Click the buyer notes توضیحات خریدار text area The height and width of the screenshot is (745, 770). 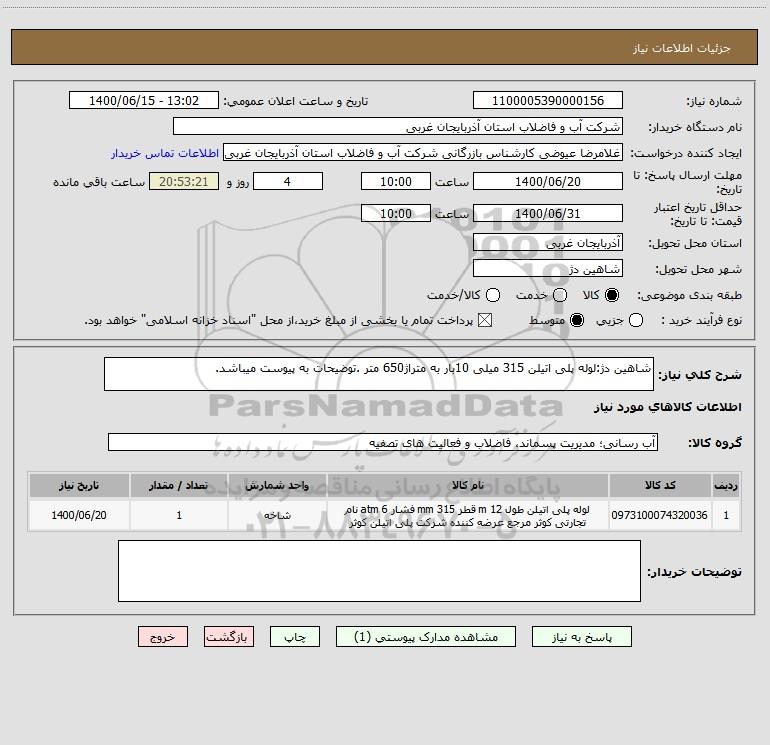click(379, 571)
